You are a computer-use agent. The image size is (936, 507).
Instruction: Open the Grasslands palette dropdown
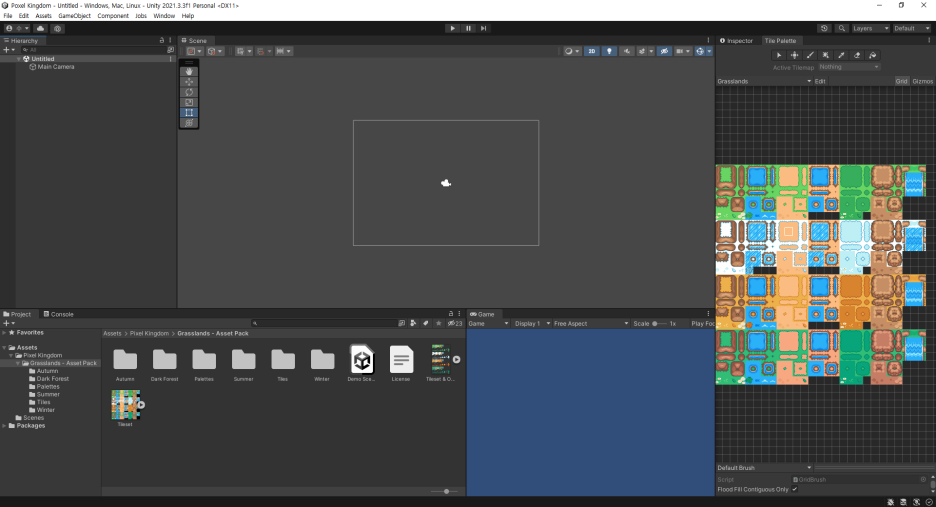point(764,81)
